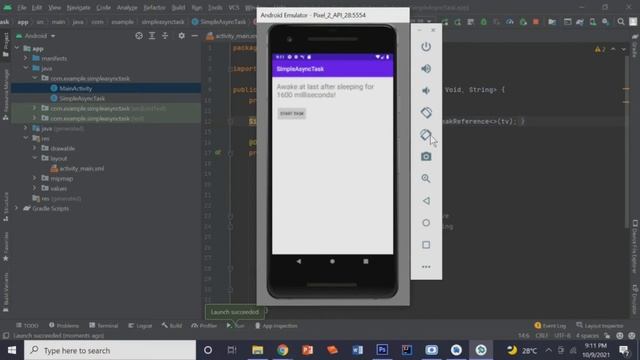Tap the phone's on-screen back button
Viewport: 640px width, 360px height.
pos(299,261)
